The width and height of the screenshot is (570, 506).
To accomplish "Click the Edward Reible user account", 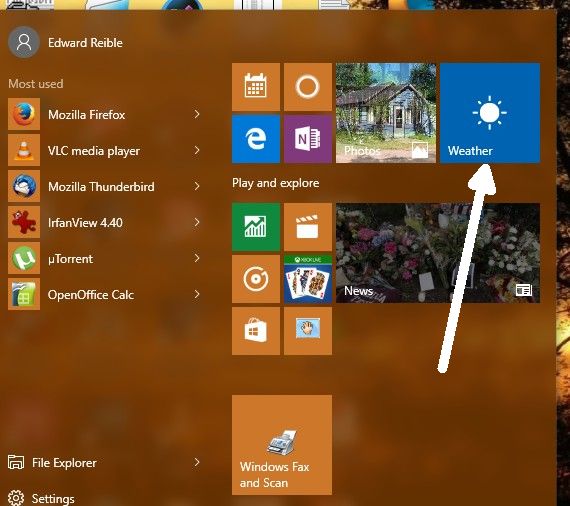I will click(x=66, y=43).
